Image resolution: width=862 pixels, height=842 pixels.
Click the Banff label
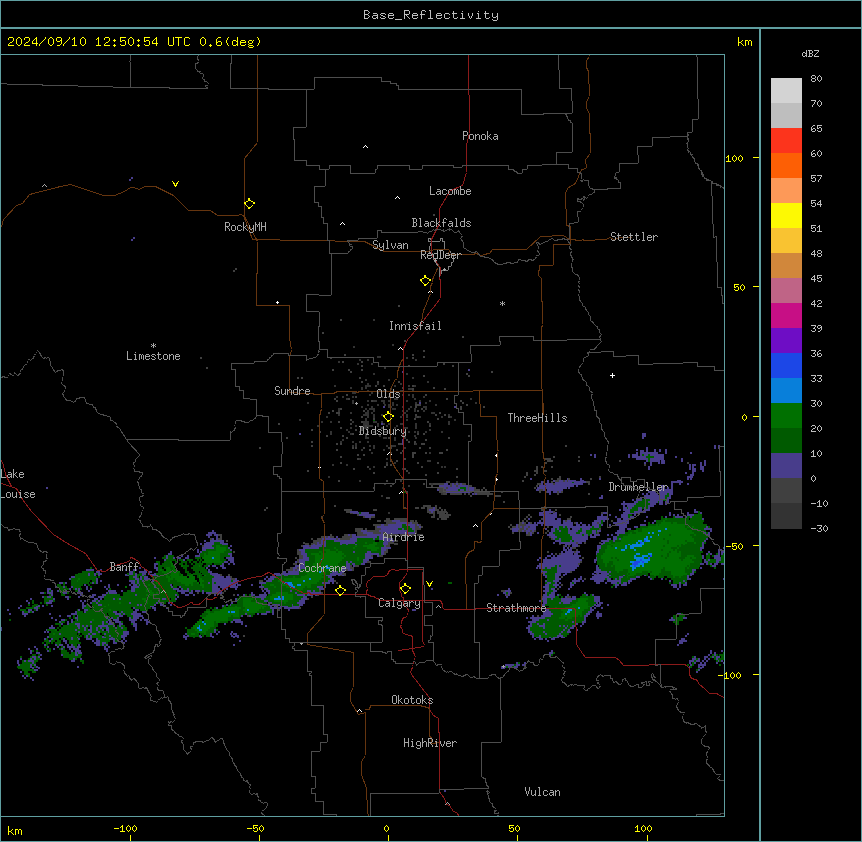125,567
